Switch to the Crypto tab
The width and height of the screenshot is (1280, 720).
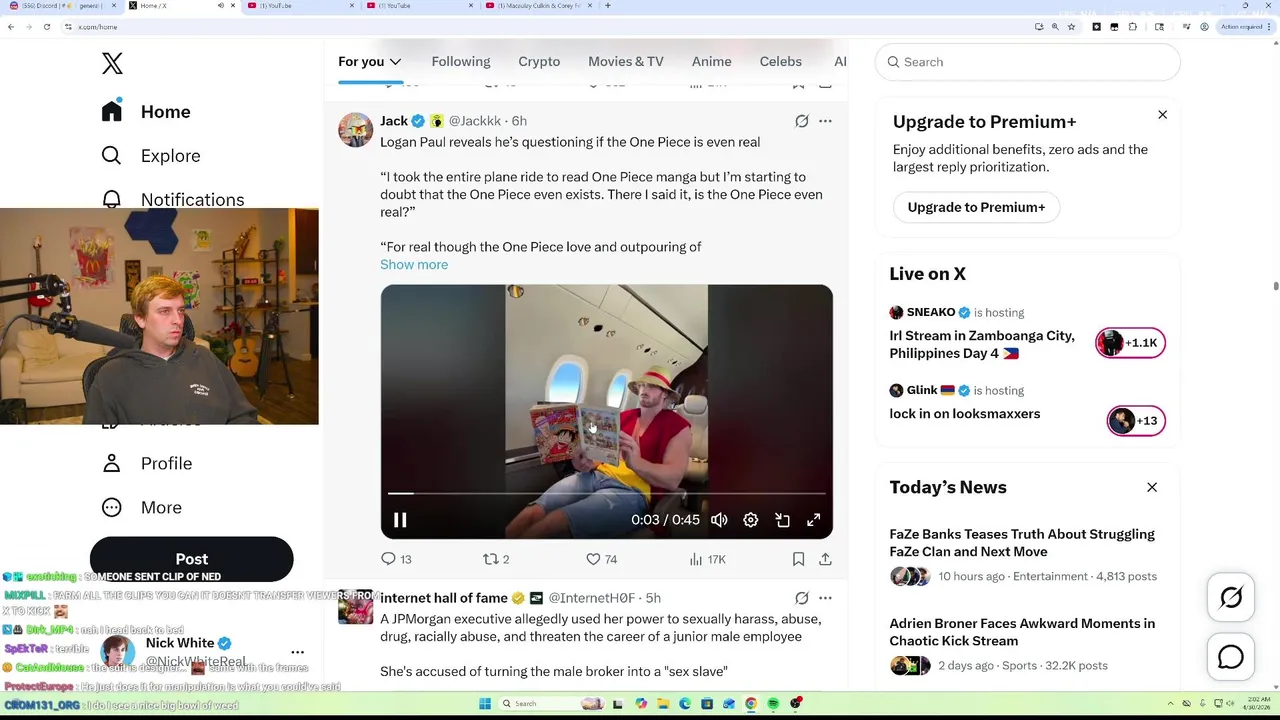[539, 61]
